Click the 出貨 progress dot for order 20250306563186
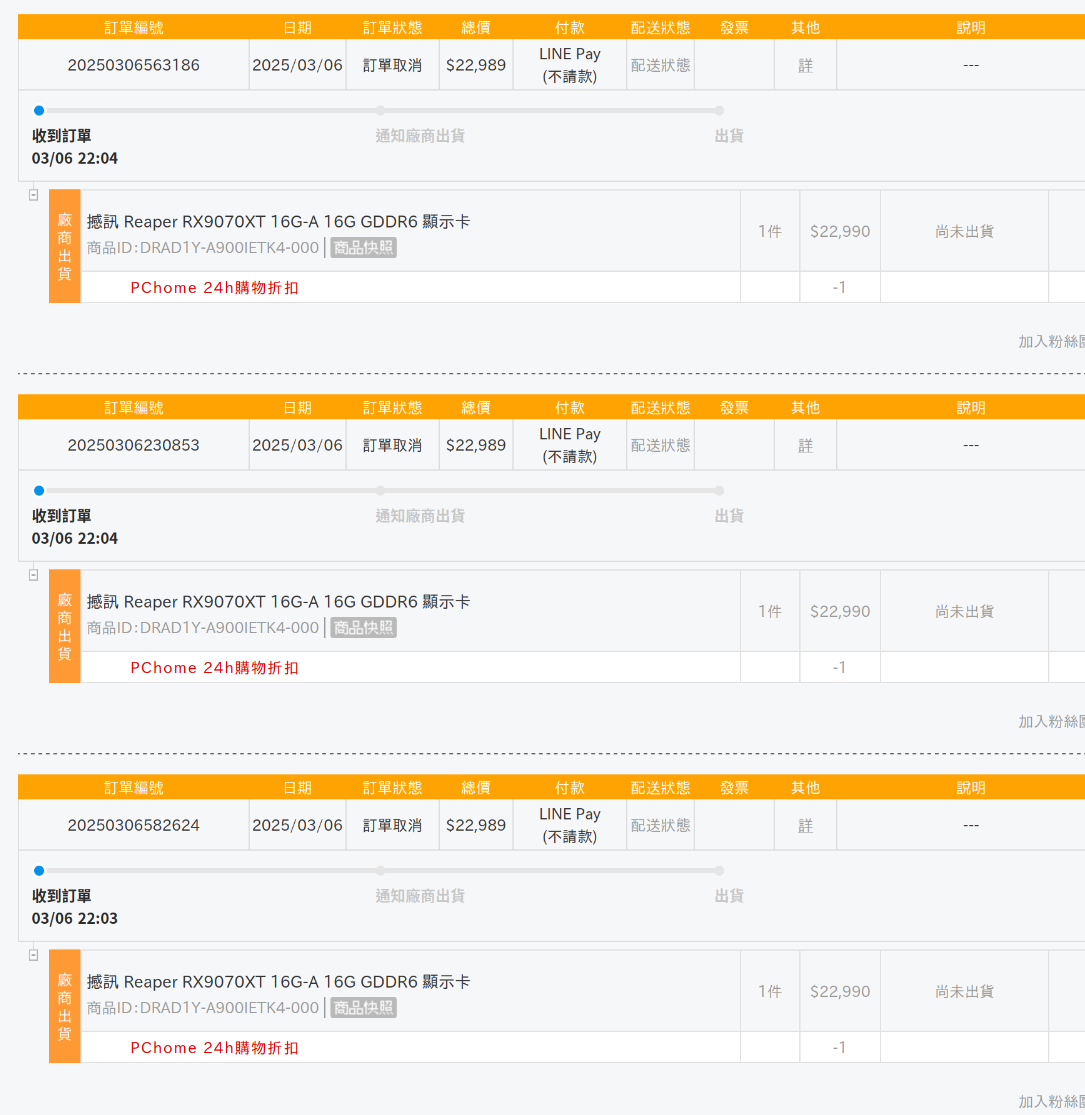 click(x=720, y=110)
